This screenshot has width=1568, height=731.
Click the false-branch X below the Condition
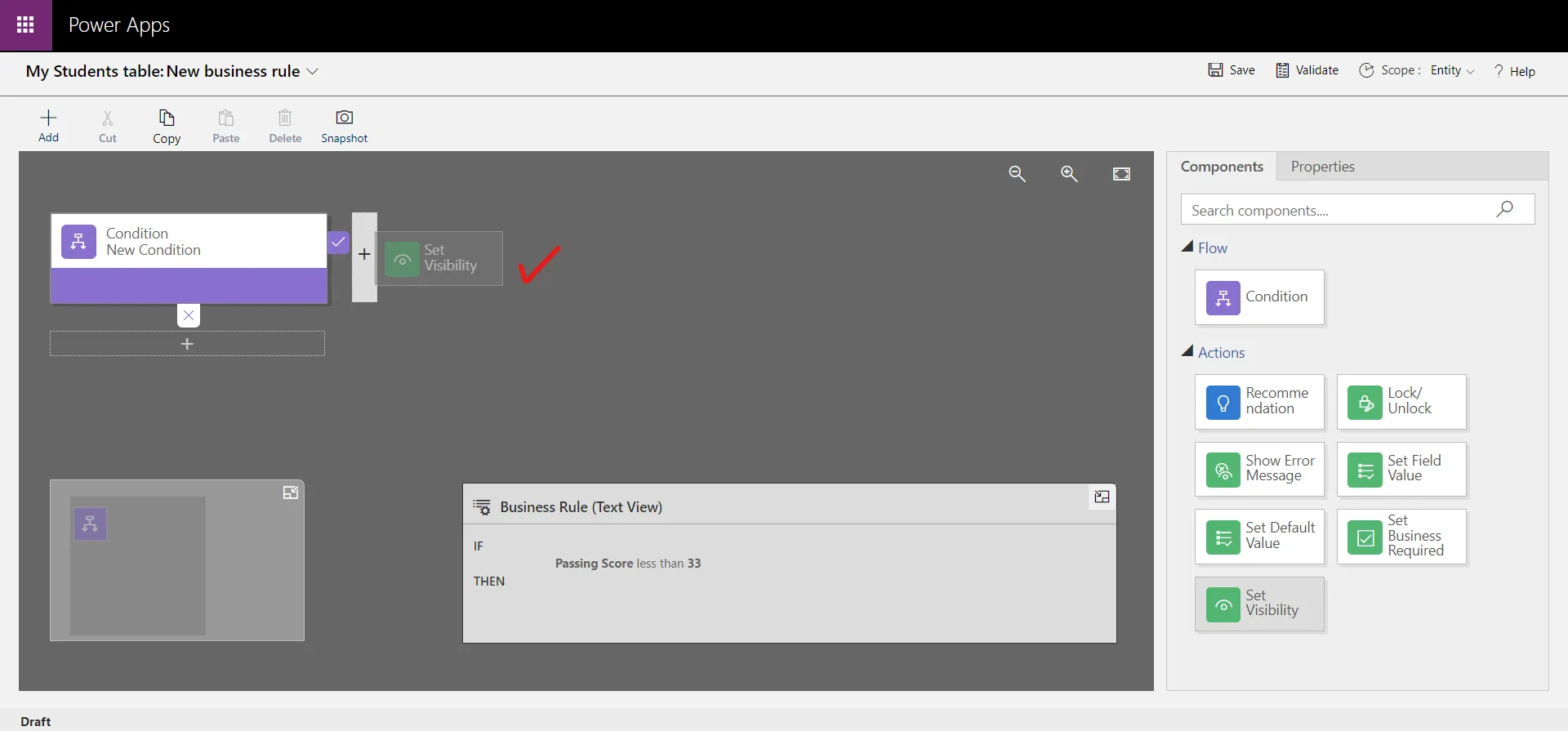[189, 315]
